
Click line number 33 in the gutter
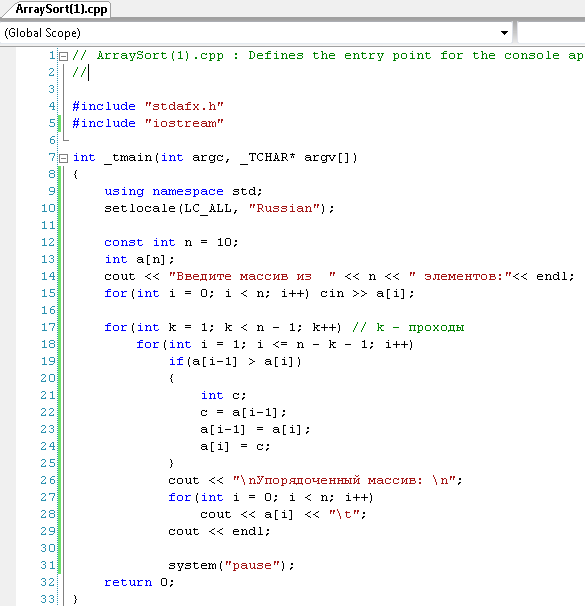pyautogui.click(x=48, y=599)
